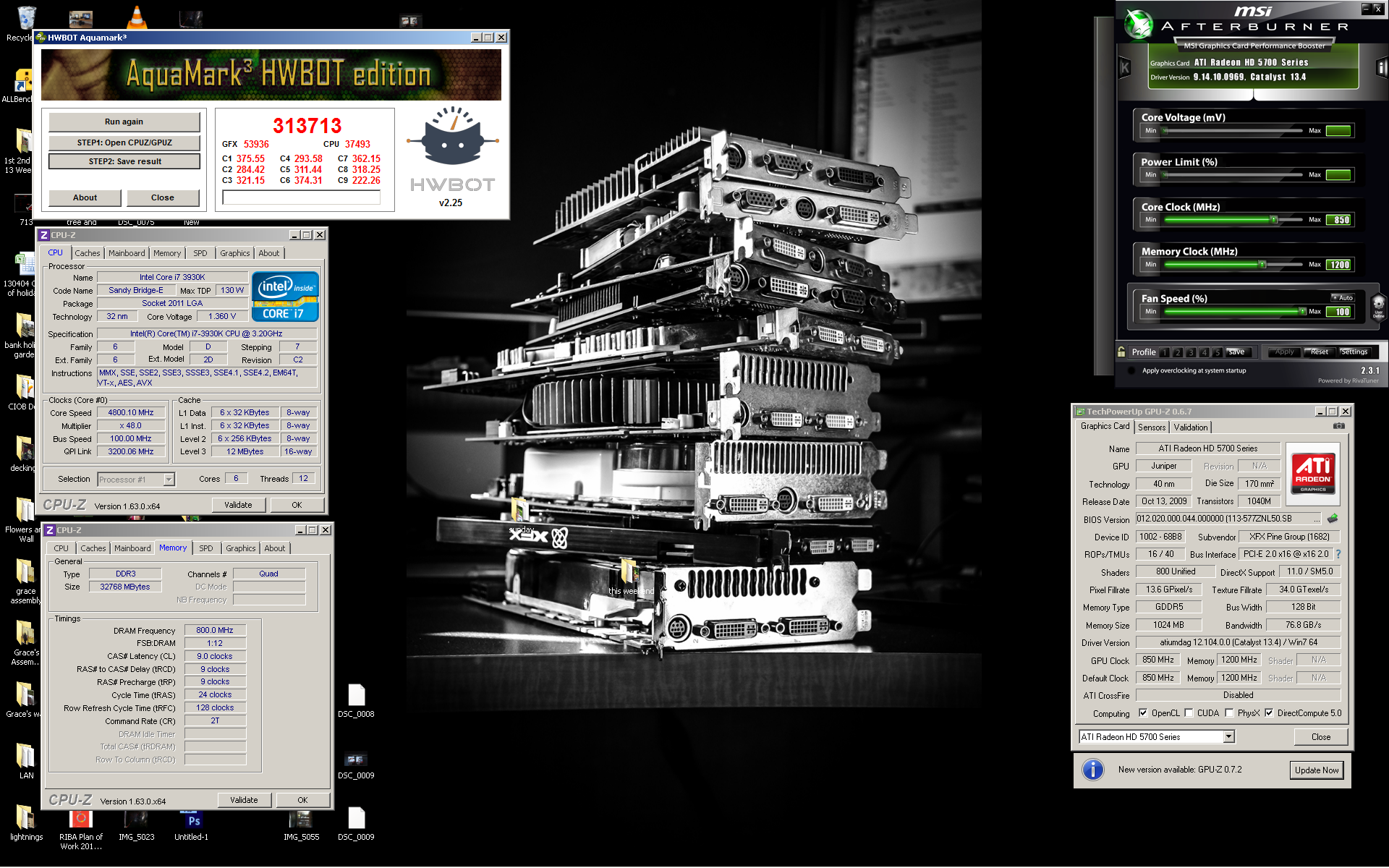Click the ATI Radeon logo in GPU-Z

(x=1312, y=474)
